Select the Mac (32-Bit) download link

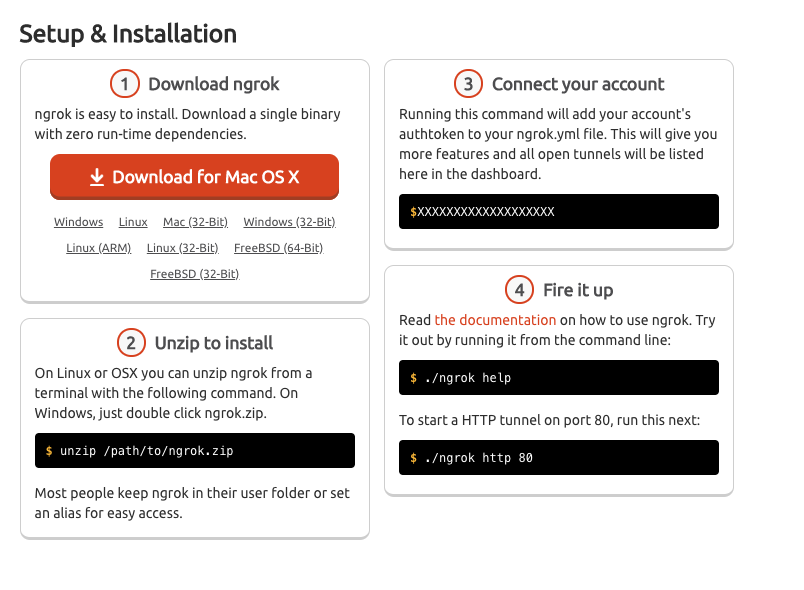pyautogui.click(x=195, y=222)
